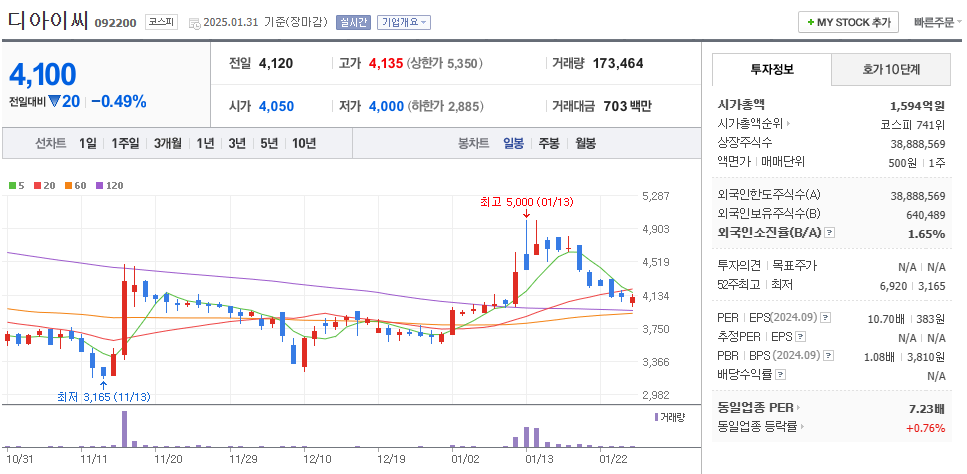The width and height of the screenshot is (967, 474).
Task: Click the 01/13 date on chart axis
Action: click(538, 459)
